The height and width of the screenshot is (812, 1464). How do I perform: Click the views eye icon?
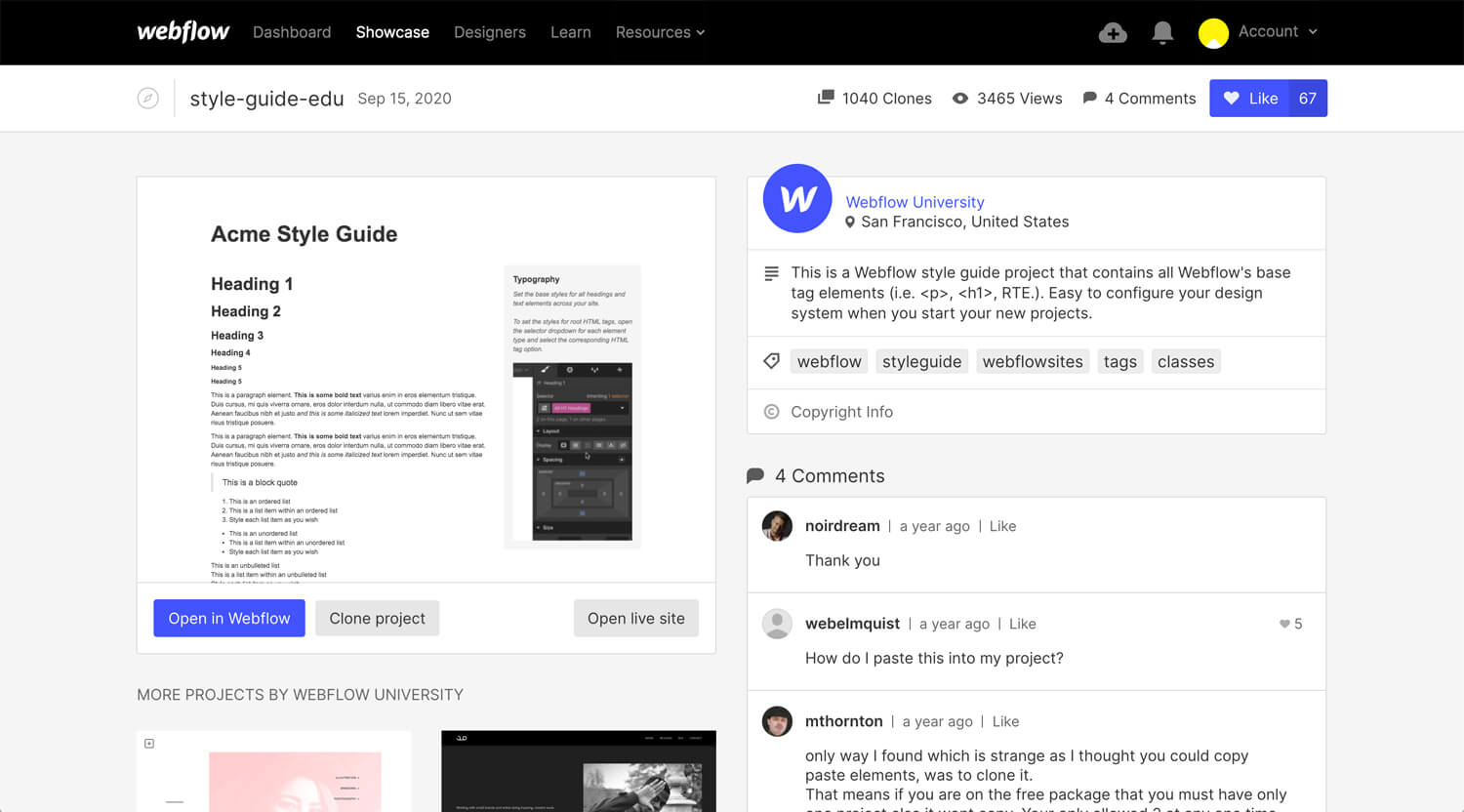tap(960, 99)
